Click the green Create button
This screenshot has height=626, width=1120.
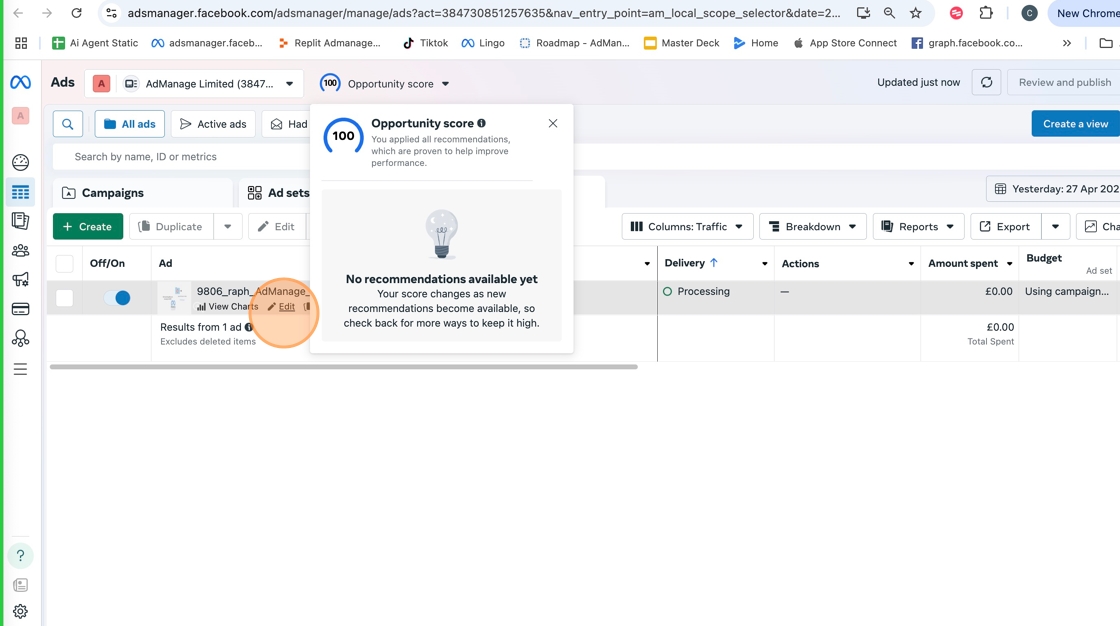coord(88,227)
